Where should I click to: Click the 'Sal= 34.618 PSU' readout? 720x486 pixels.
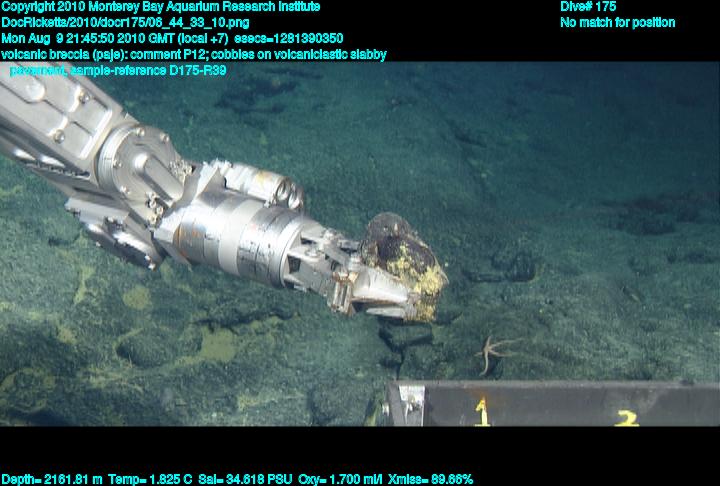[245, 479]
